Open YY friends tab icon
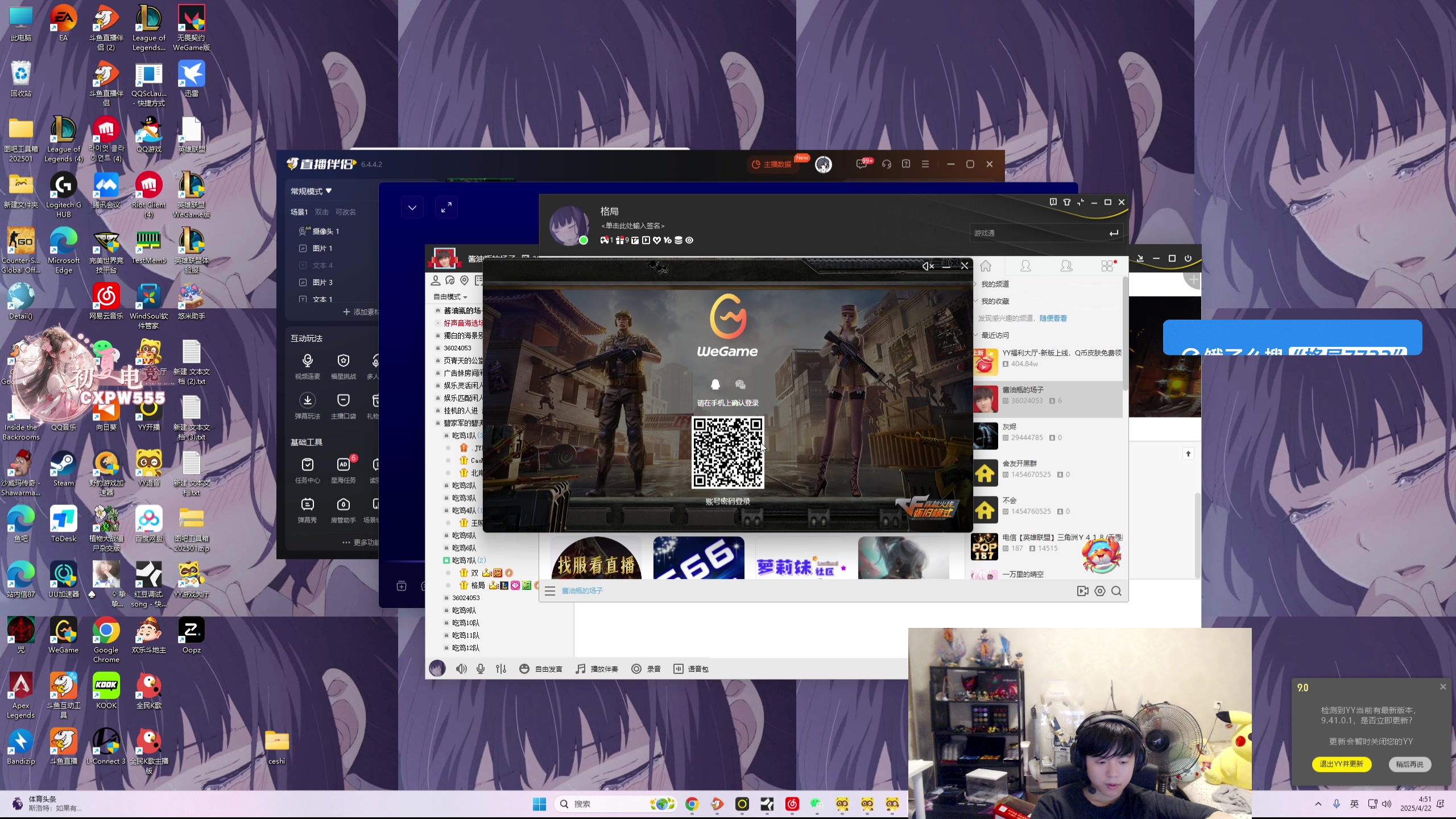This screenshot has width=1456, height=819. click(x=1025, y=266)
